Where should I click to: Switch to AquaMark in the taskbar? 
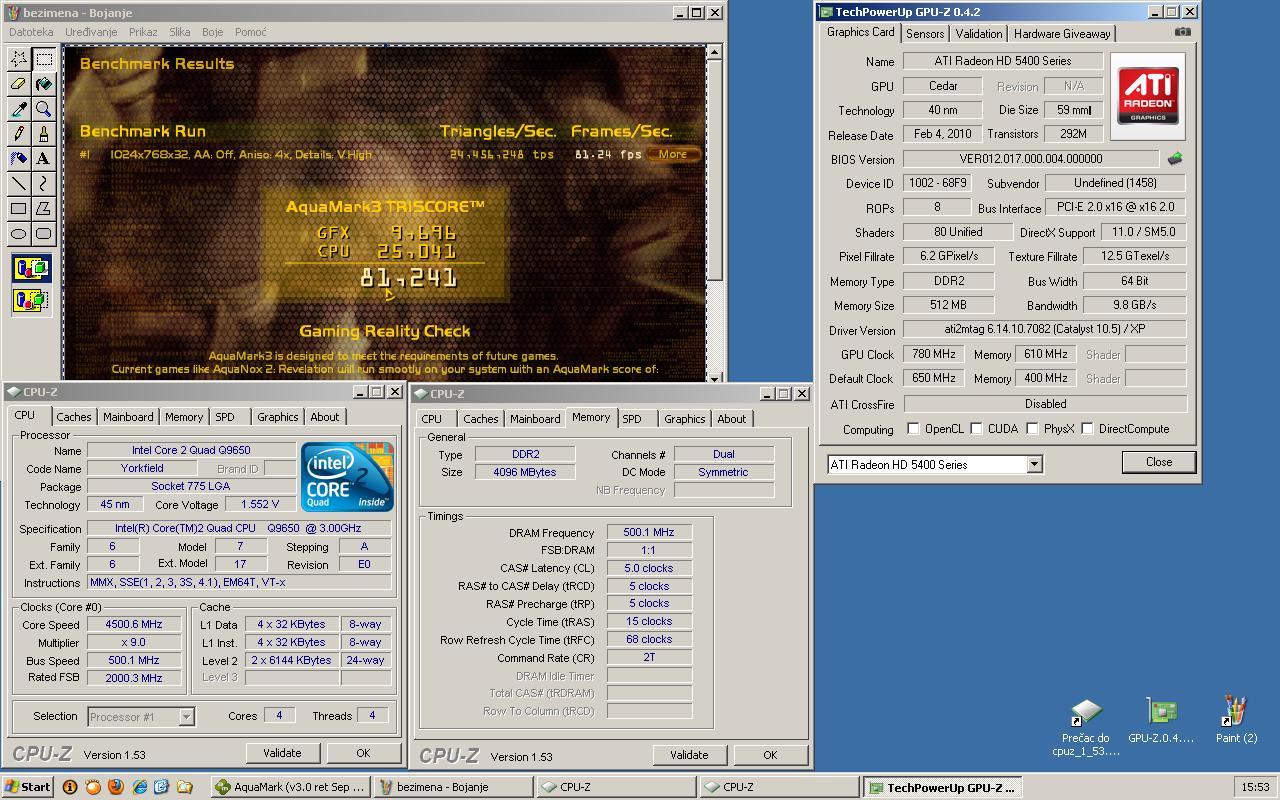pyautogui.click(x=291, y=787)
